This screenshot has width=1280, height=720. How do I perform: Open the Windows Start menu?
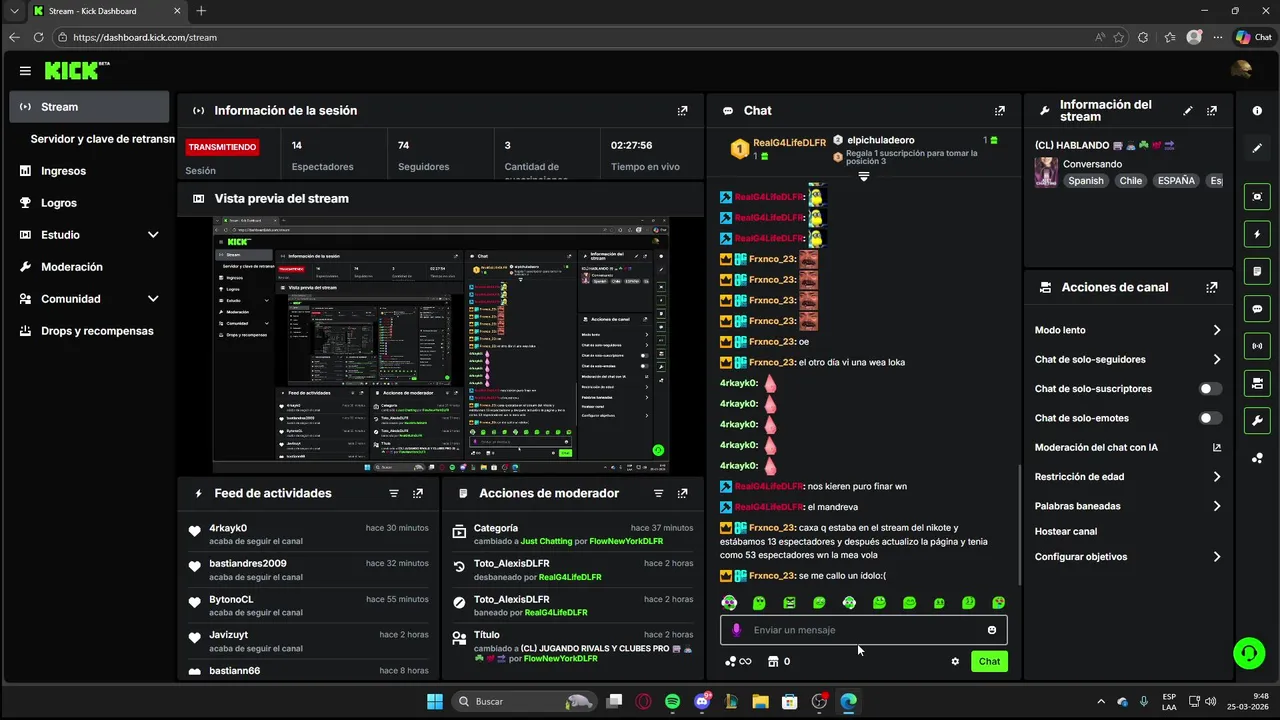click(435, 701)
